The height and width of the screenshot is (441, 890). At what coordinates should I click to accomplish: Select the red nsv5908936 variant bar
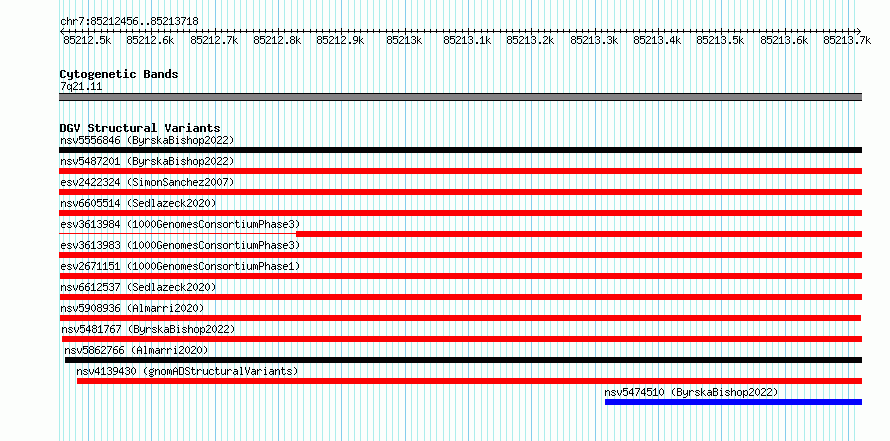coord(460,318)
